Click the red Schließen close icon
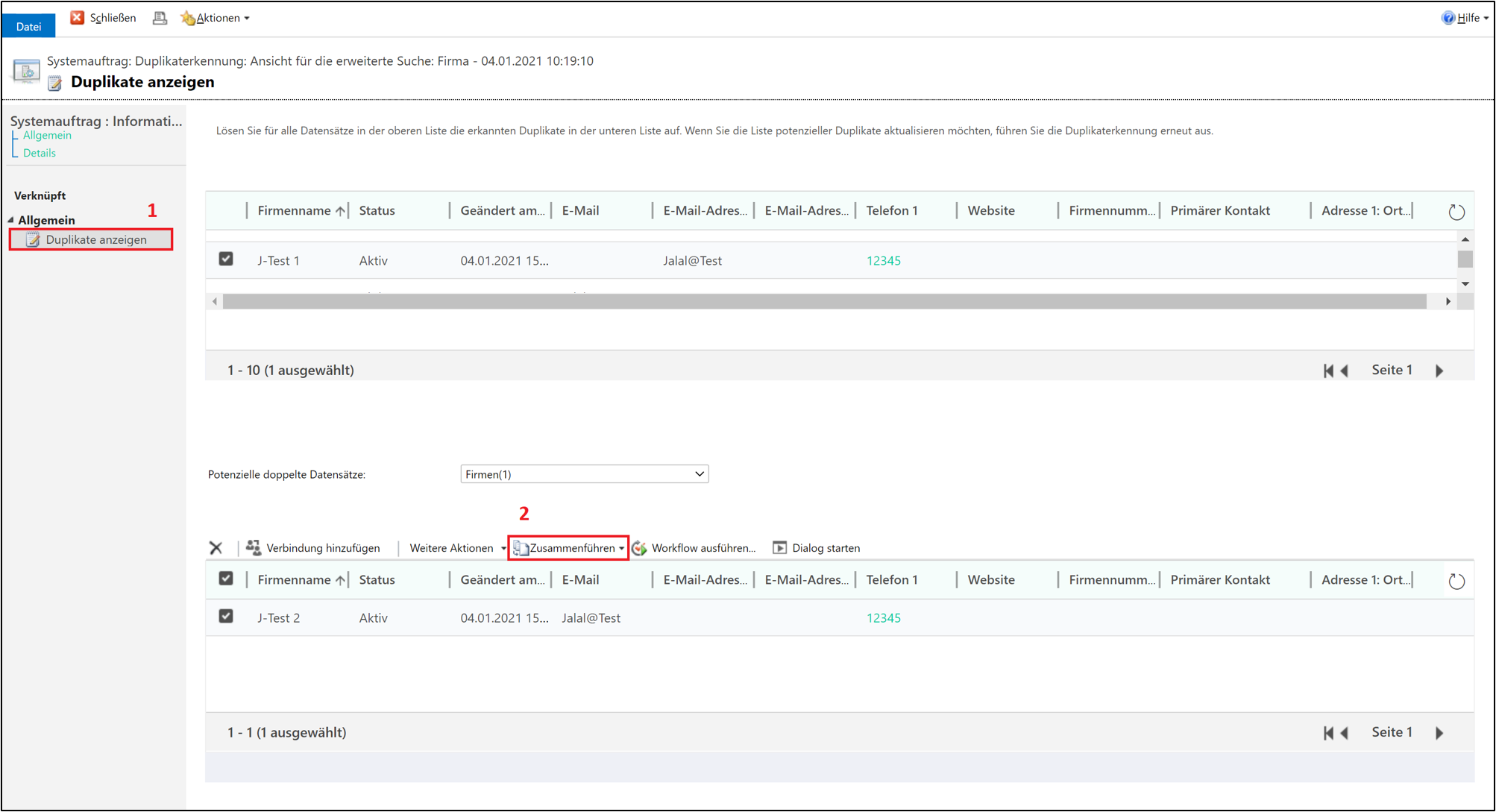 [77, 17]
